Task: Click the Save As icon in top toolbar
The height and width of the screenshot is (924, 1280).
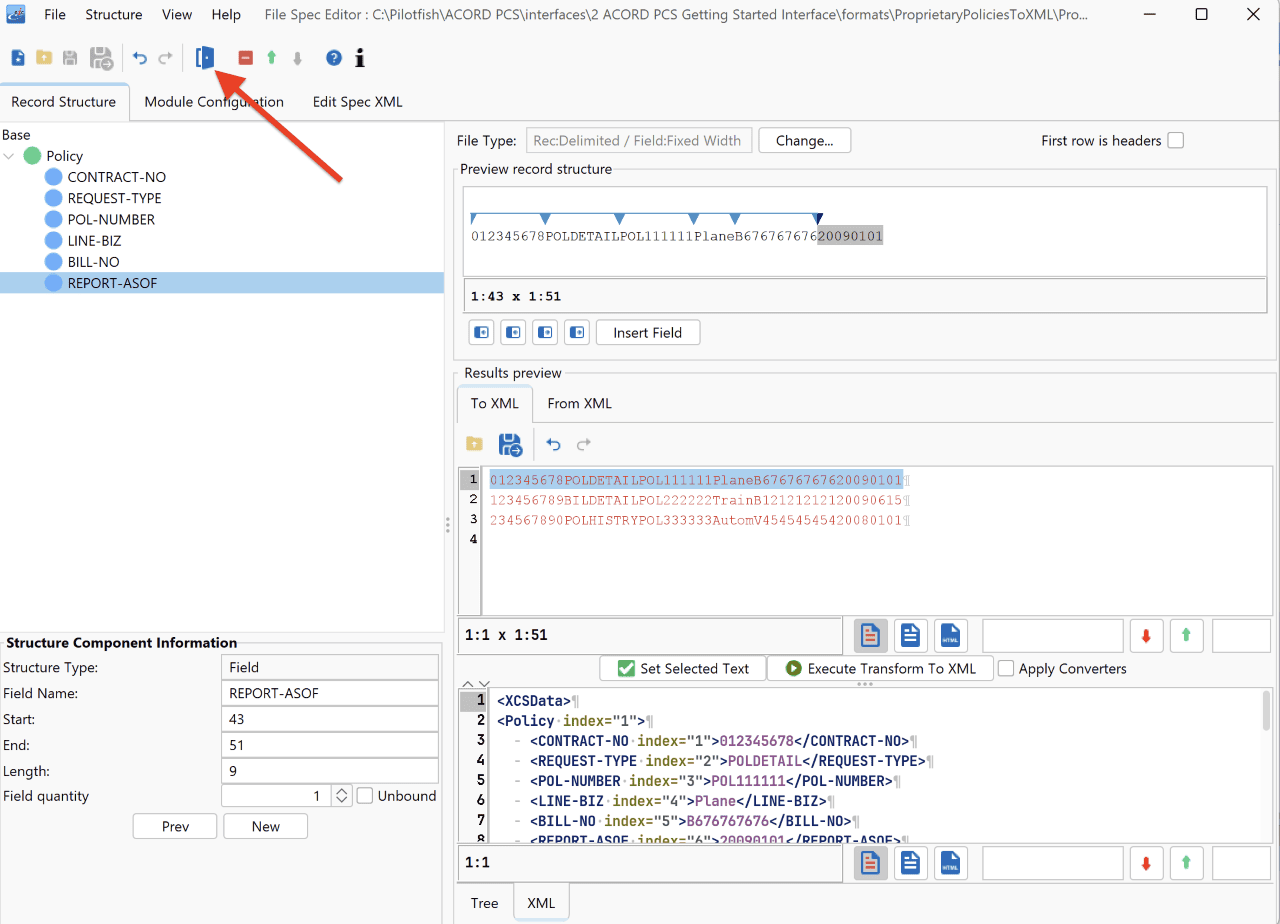Action: coord(101,58)
